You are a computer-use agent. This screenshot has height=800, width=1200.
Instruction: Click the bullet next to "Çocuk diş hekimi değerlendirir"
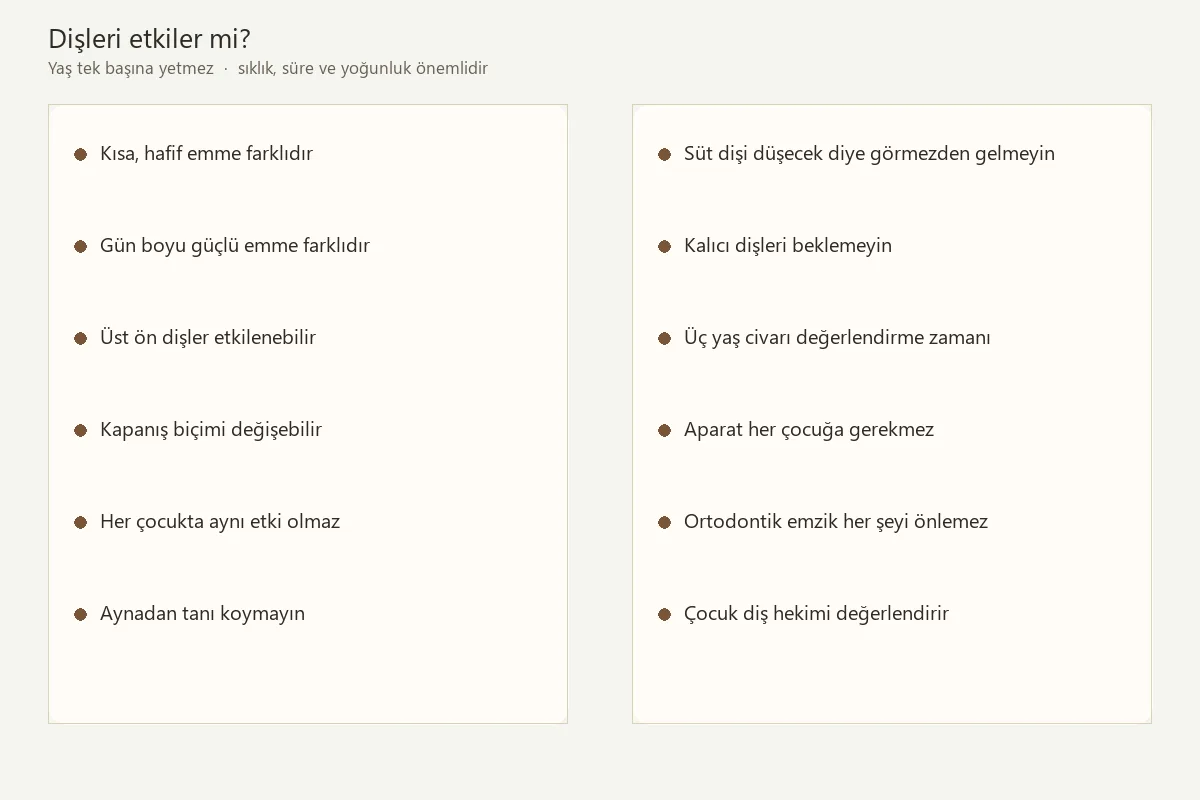665,614
